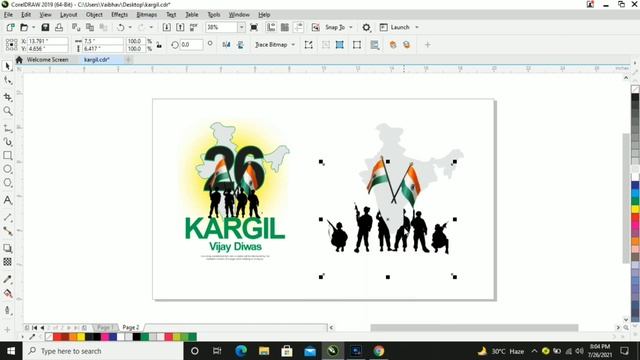Open Chrome from the taskbar
The image size is (640, 360).
[378, 351]
